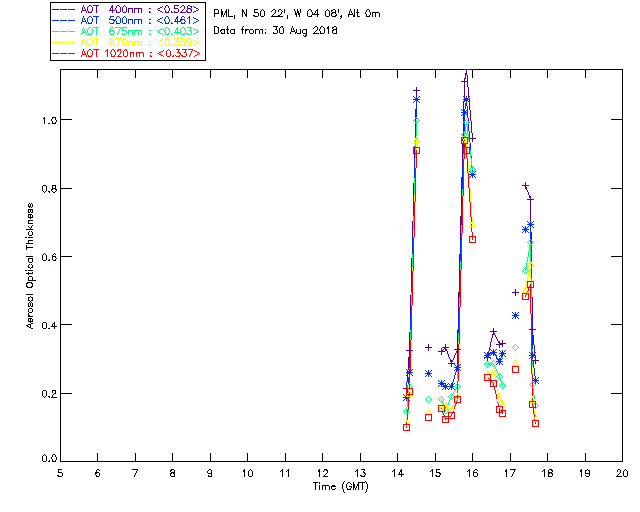Viewport: 640px width, 512px height.
Task: Click the red dashed line sample for 1020nm
Action: (x=64, y=53)
